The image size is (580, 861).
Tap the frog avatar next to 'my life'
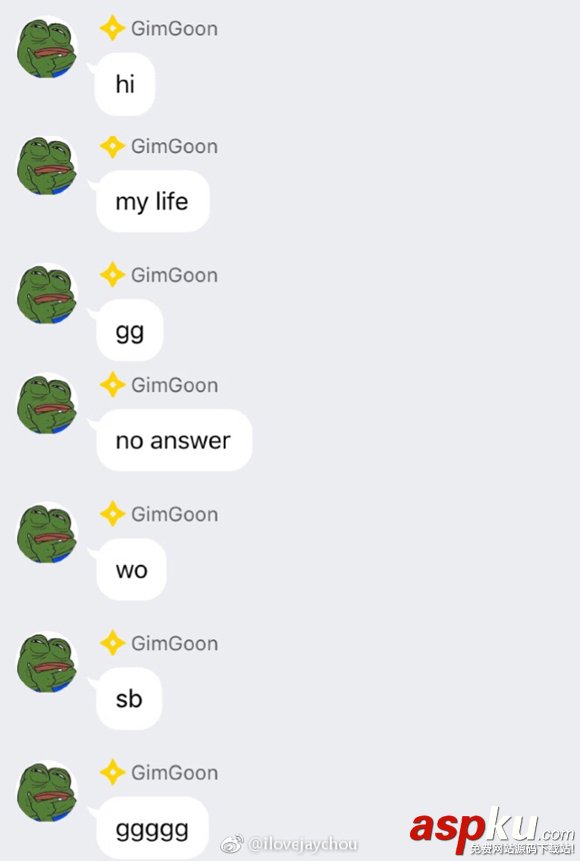pyautogui.click(x=47, y=166)
